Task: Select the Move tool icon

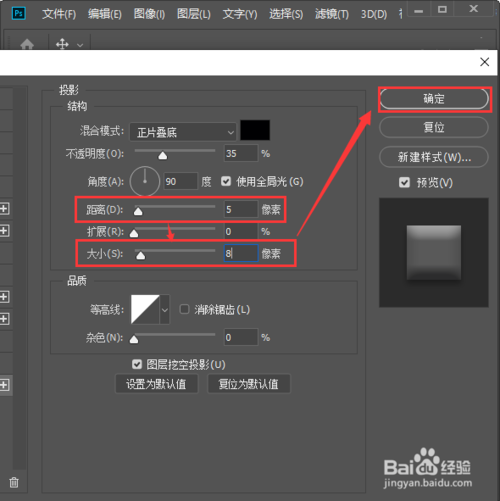Action: pos(62,44)
